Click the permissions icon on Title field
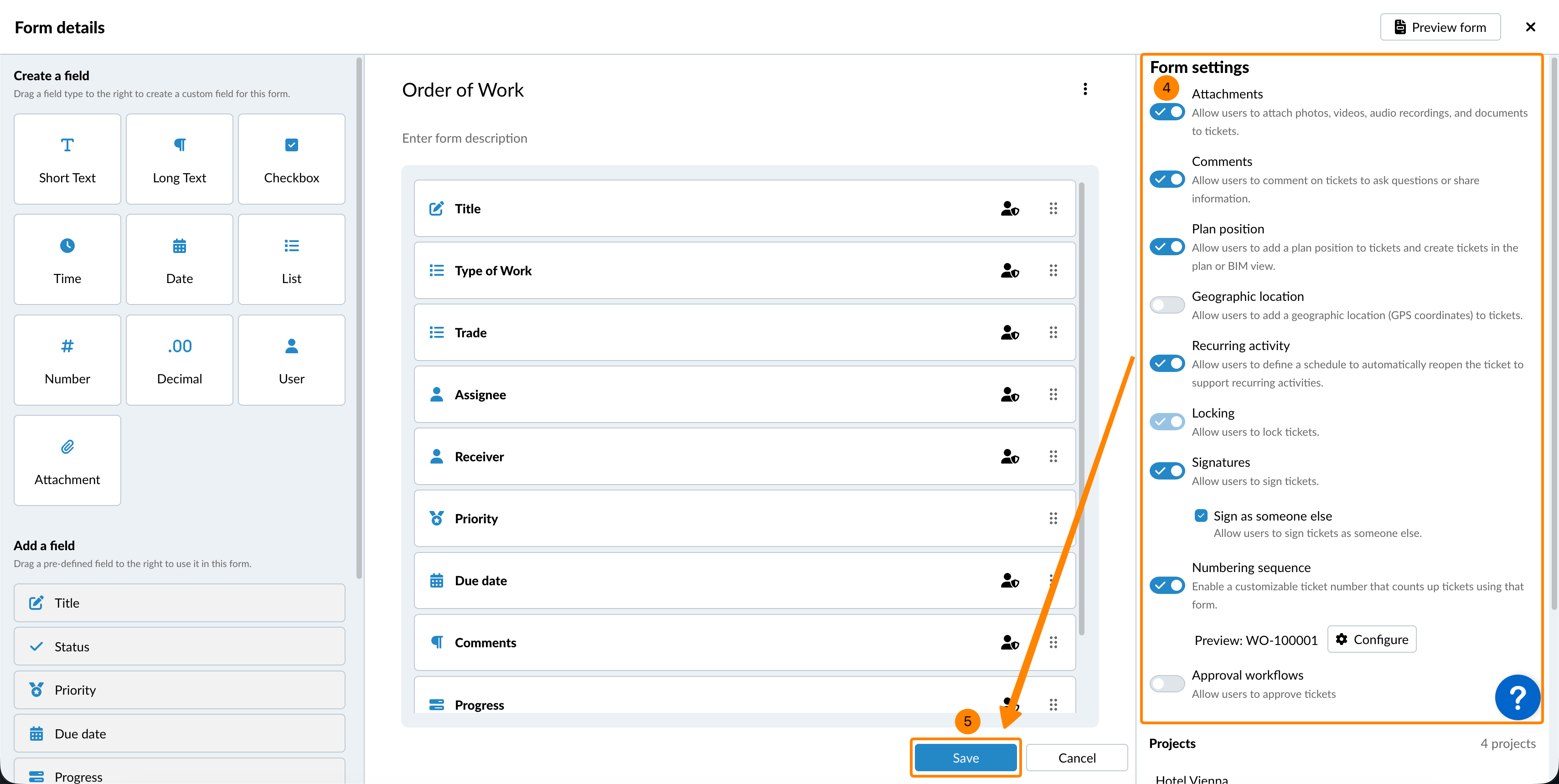This screenshot has width=1559, height=784. click(x=1010, y=209)
